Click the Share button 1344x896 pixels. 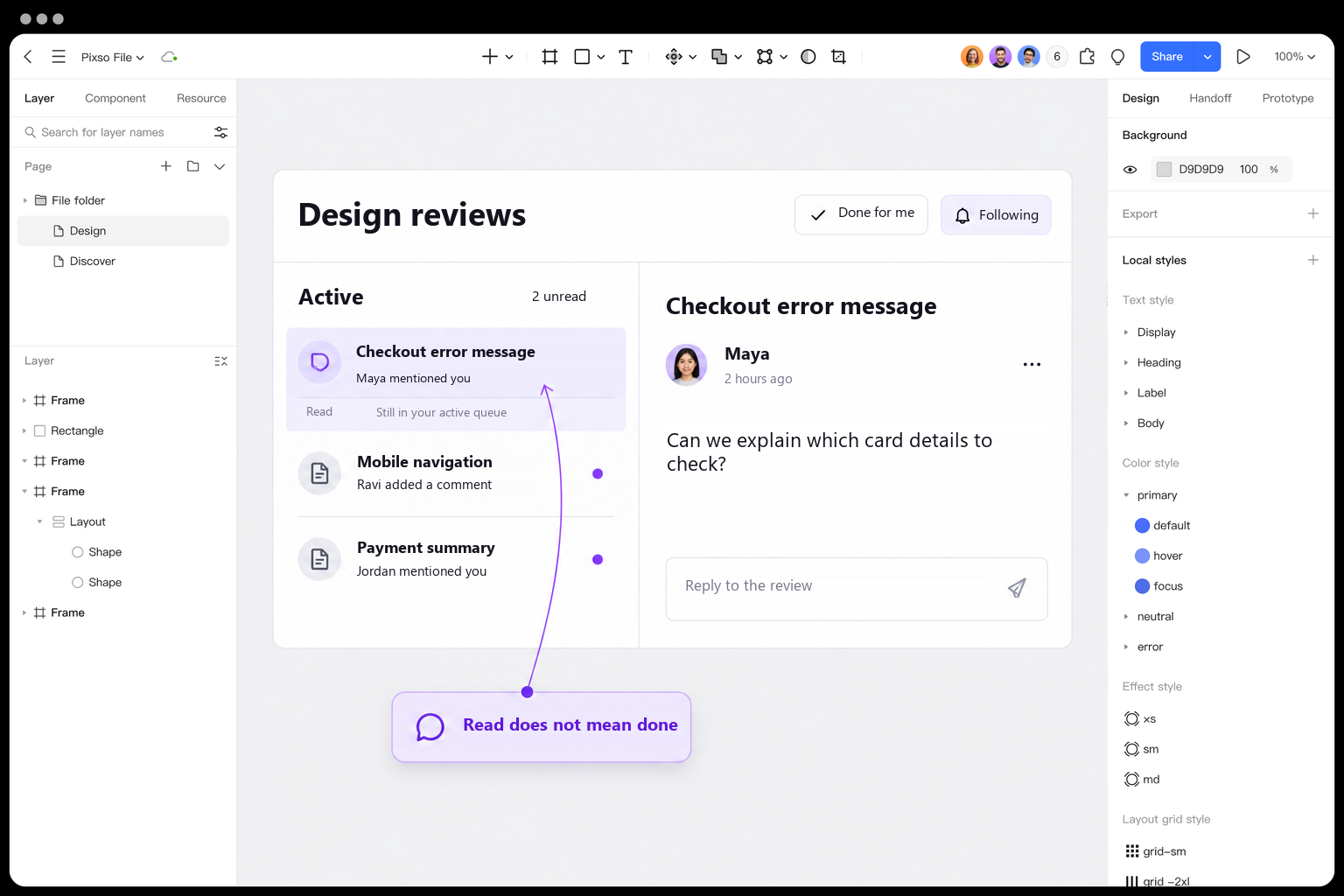1167,57
